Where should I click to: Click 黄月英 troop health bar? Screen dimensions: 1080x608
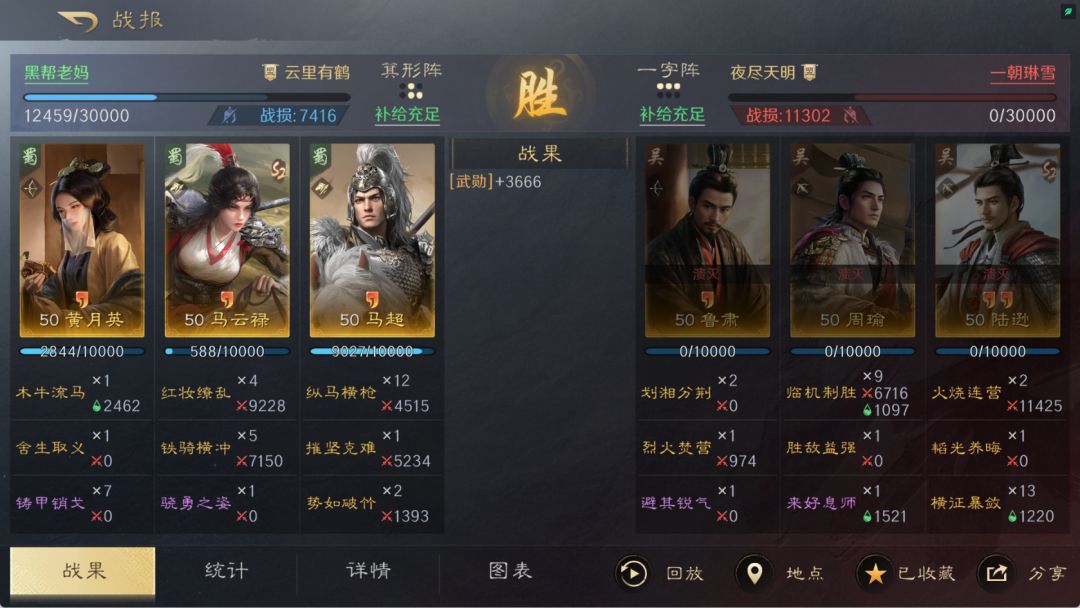tap(82, 351)
